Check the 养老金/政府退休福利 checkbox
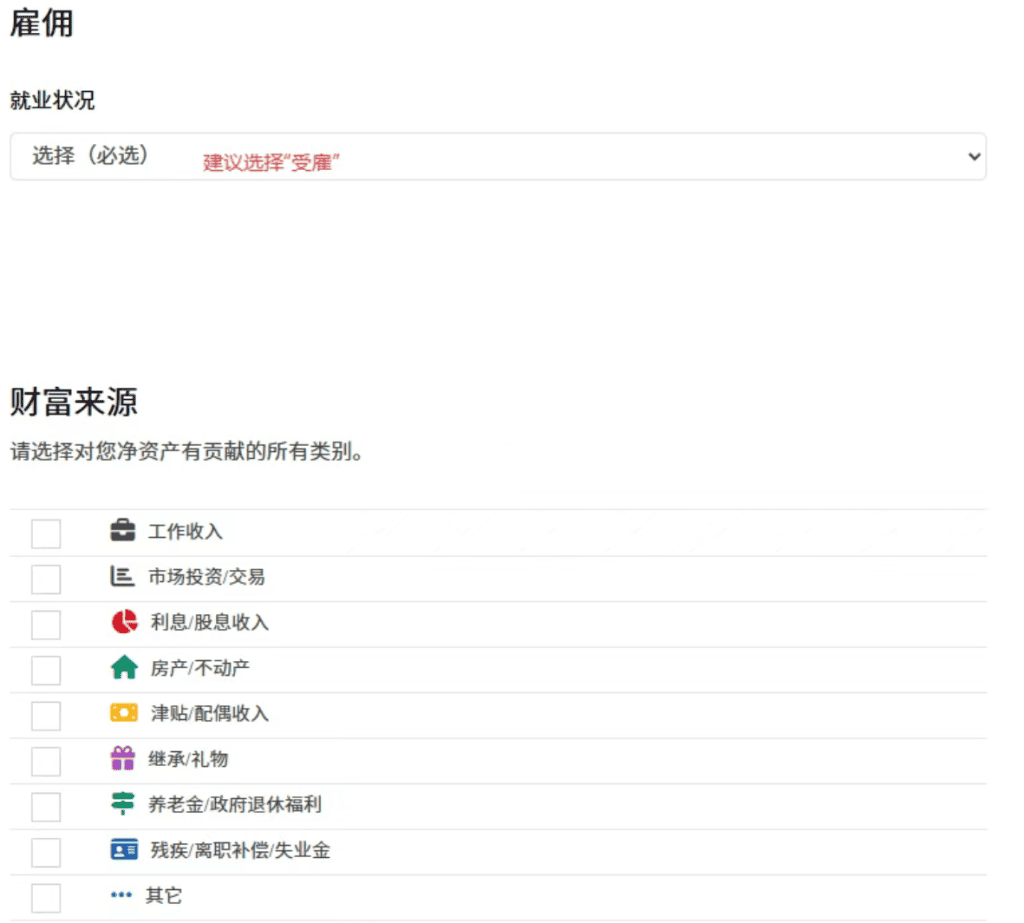 pos(46,807)
